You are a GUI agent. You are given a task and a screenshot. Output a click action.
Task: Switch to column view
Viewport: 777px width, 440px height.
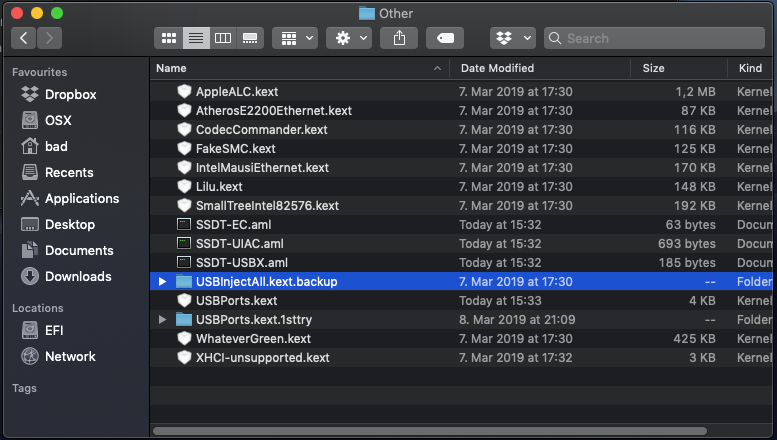coord(223,38)
